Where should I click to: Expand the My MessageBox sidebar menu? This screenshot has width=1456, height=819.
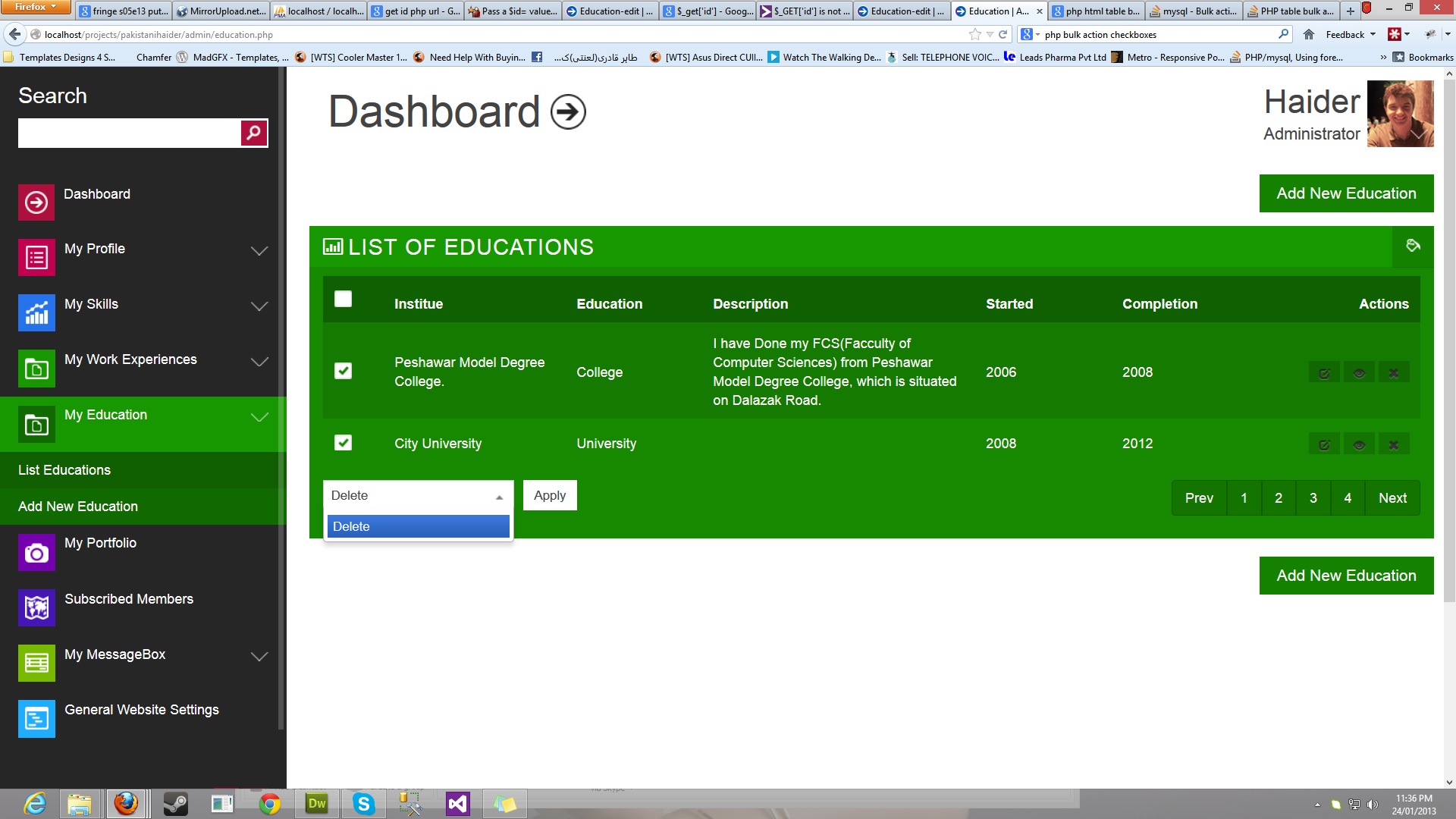tap(259, 656)
